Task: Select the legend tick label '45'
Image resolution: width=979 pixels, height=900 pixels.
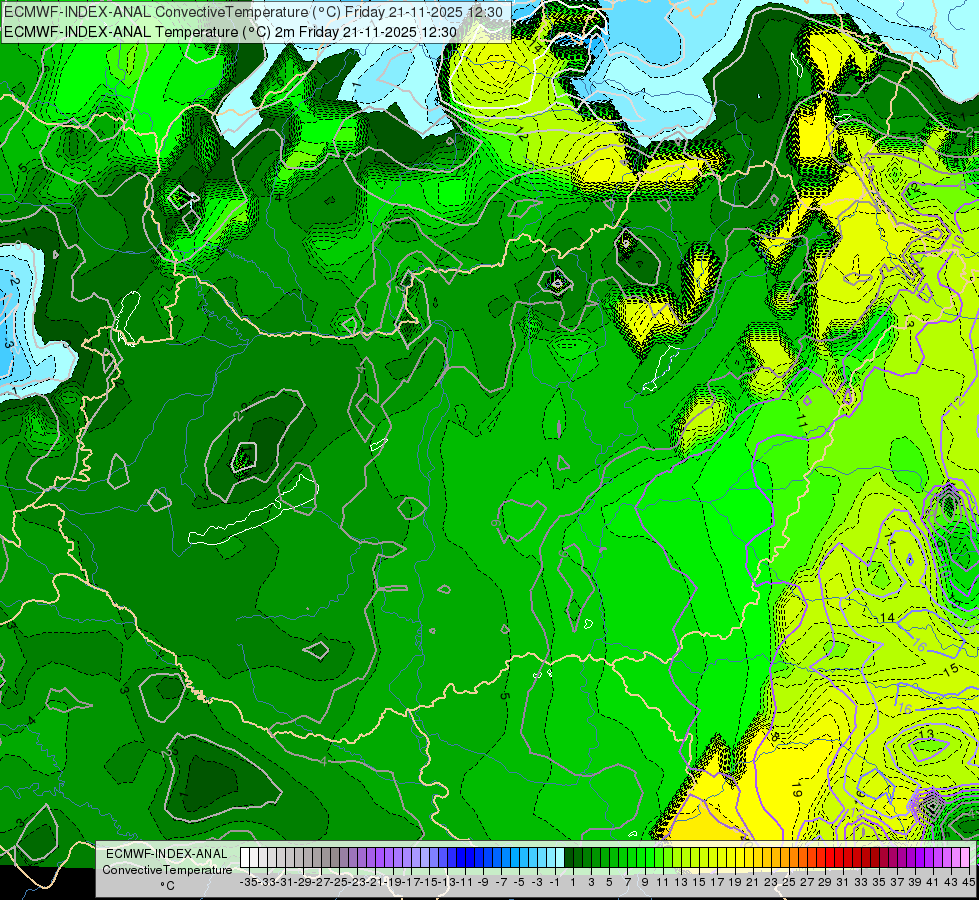Action: (968, 882)
